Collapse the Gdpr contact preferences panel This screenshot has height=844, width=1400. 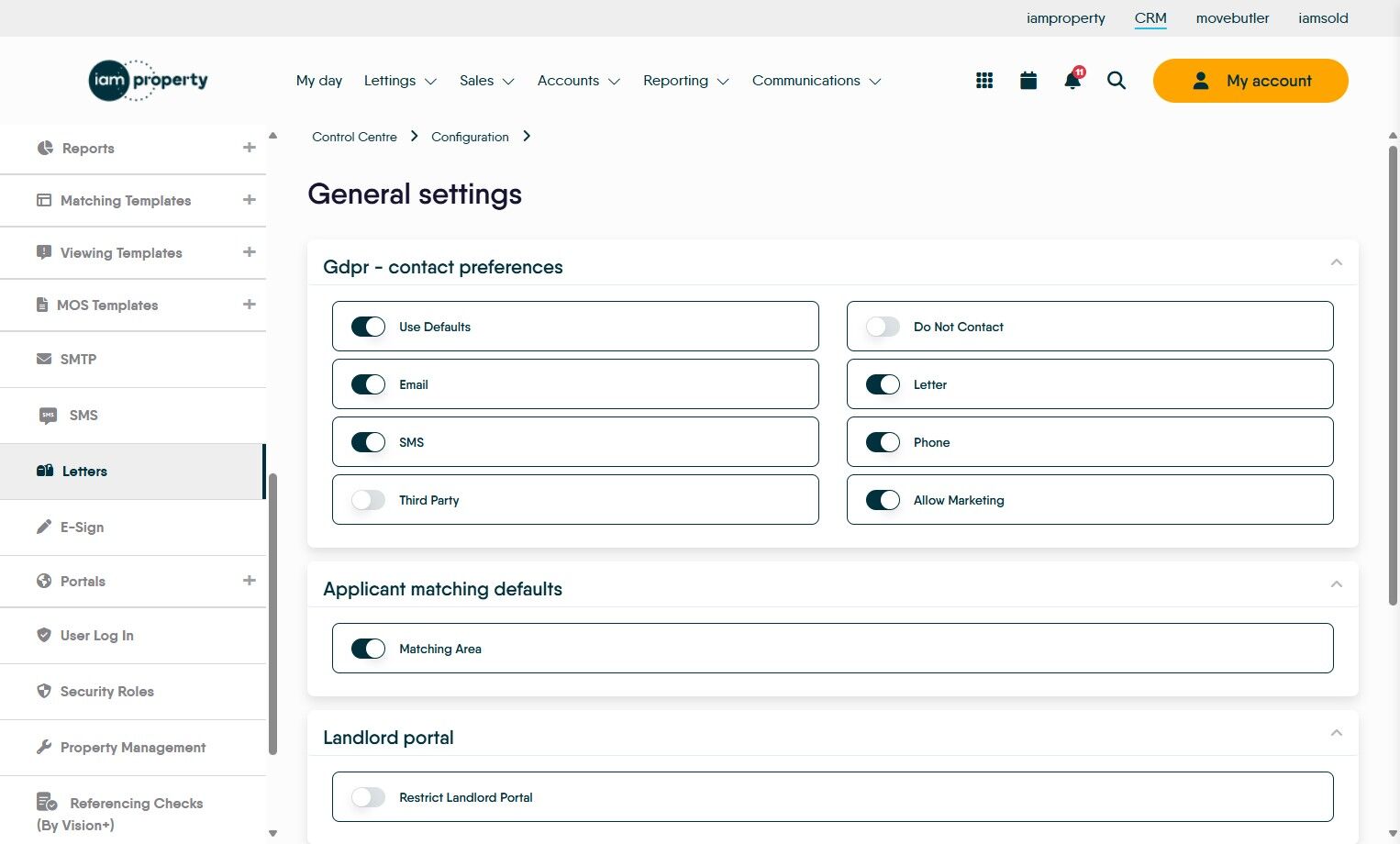point(1336,262)
